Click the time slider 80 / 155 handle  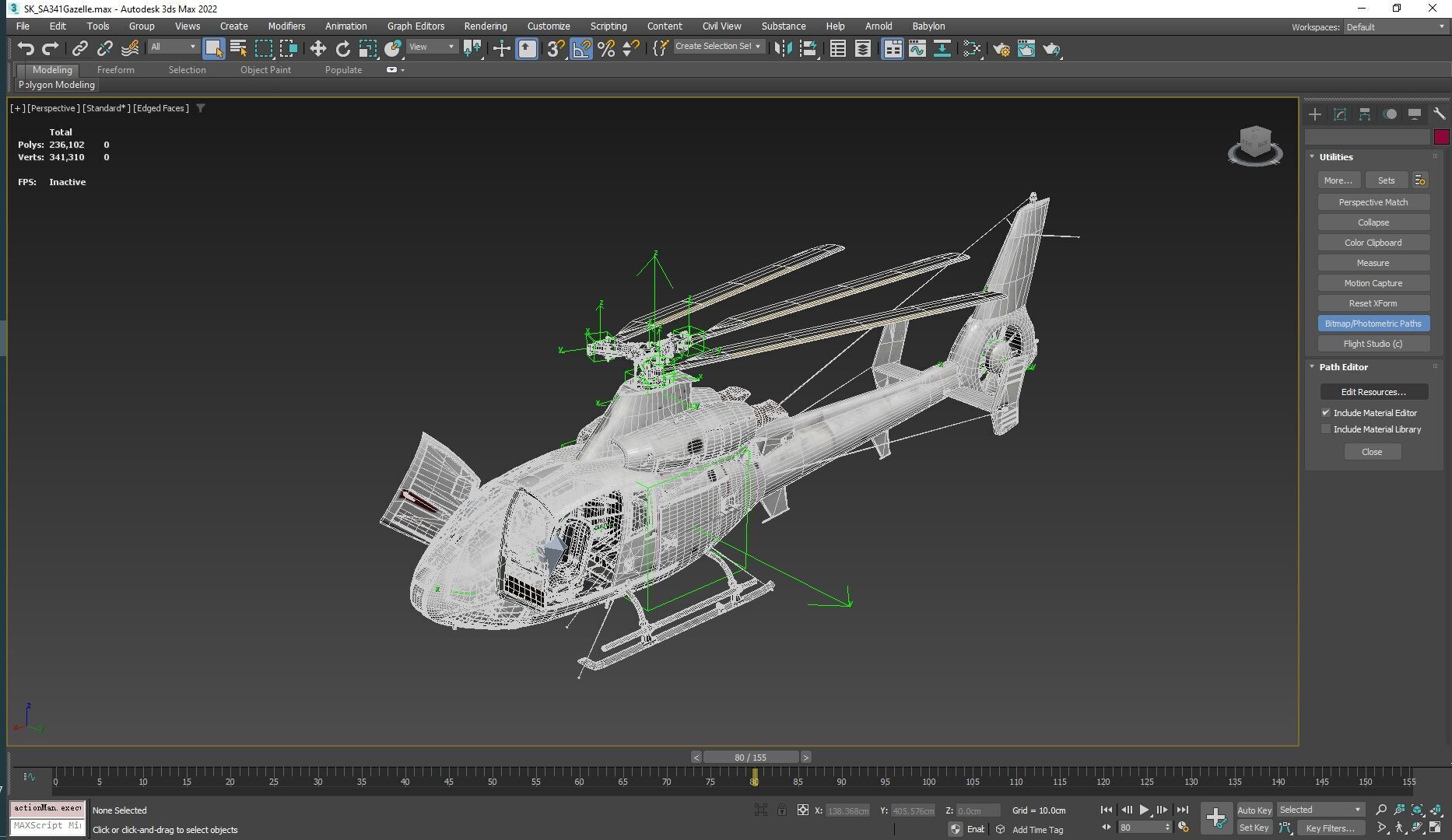point(751,758)
